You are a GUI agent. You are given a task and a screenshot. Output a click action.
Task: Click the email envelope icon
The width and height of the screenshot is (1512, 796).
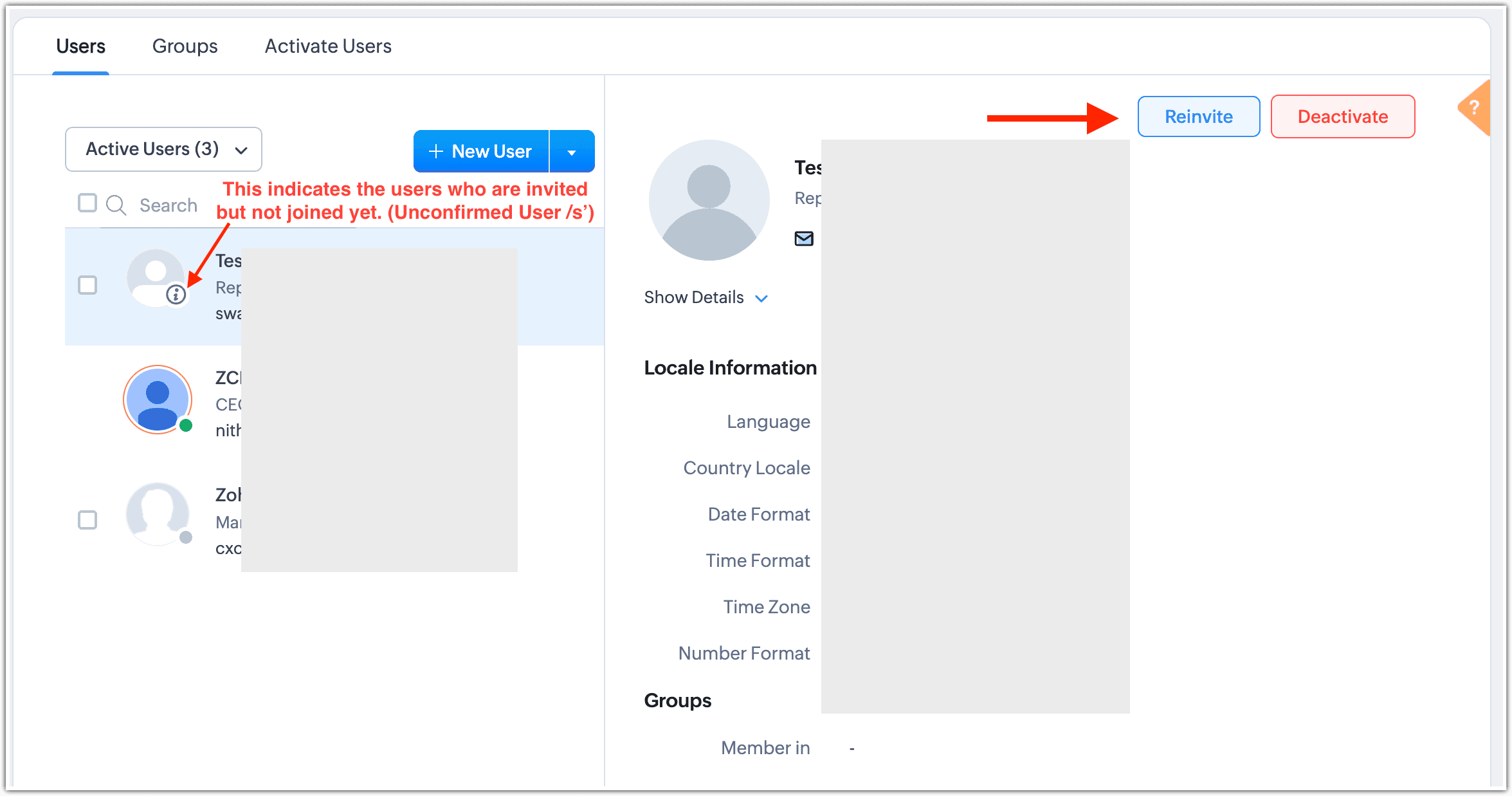(x=804, y=239)
